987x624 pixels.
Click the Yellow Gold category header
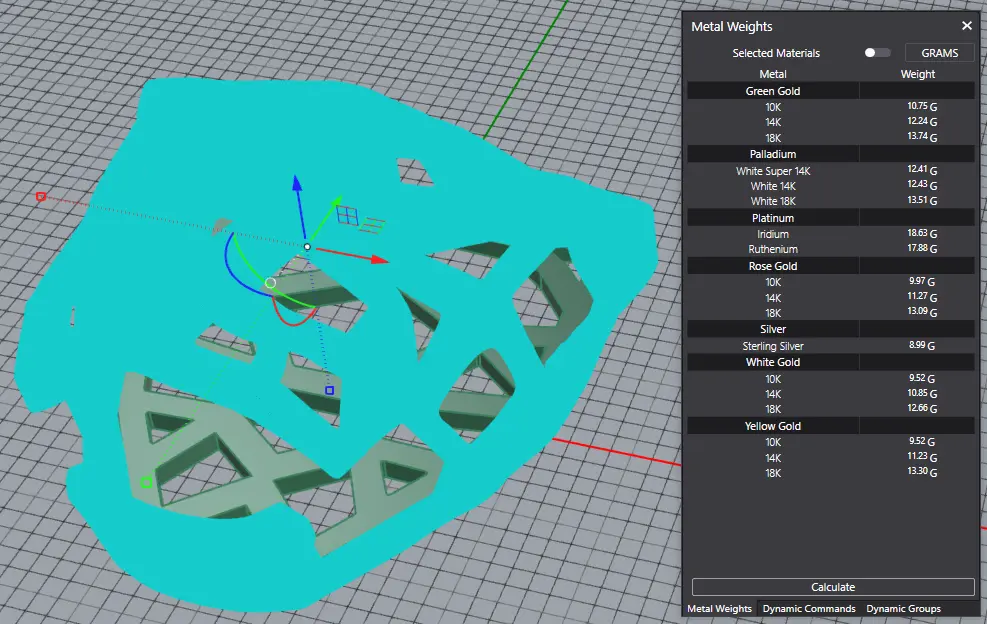pos(773,426)
